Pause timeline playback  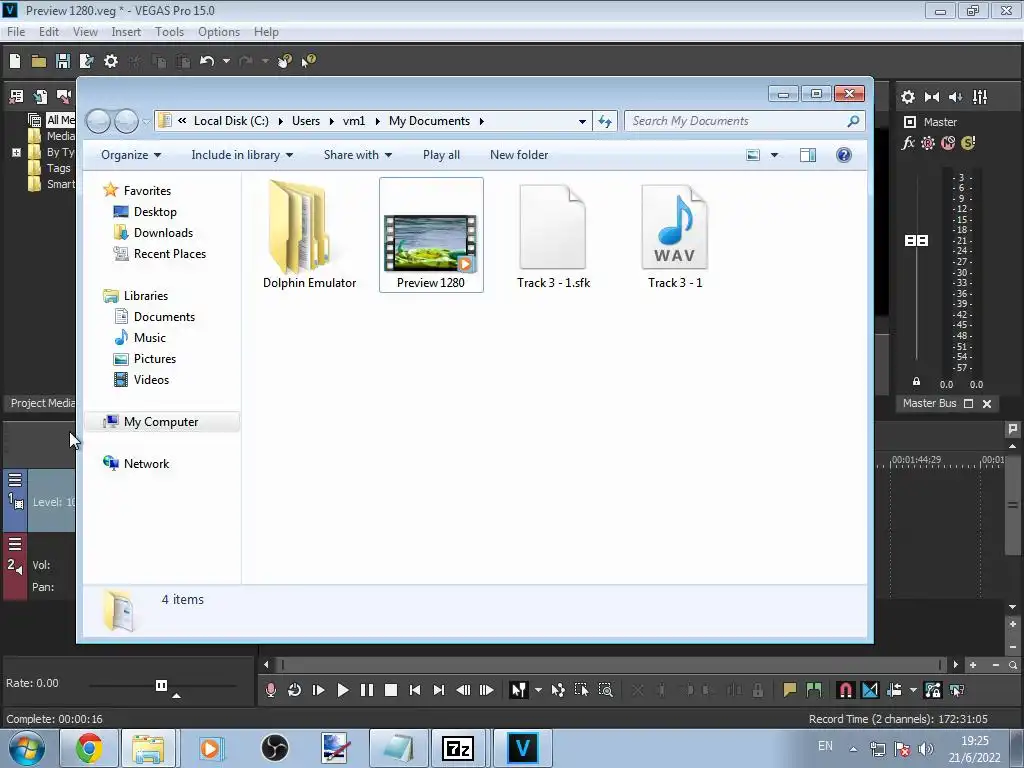366,690
